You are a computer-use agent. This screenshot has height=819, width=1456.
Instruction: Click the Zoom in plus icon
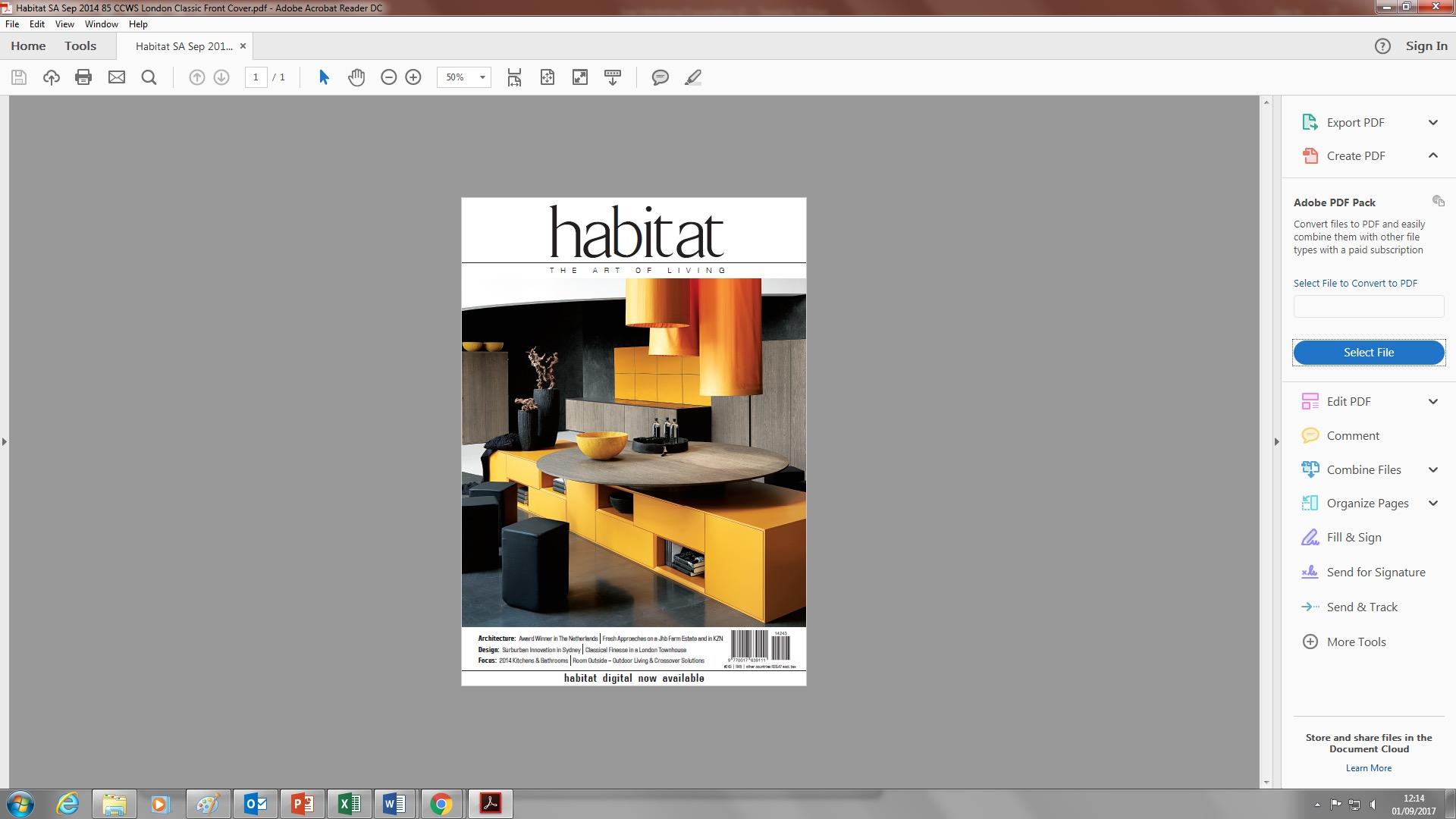tap(413, 77)
